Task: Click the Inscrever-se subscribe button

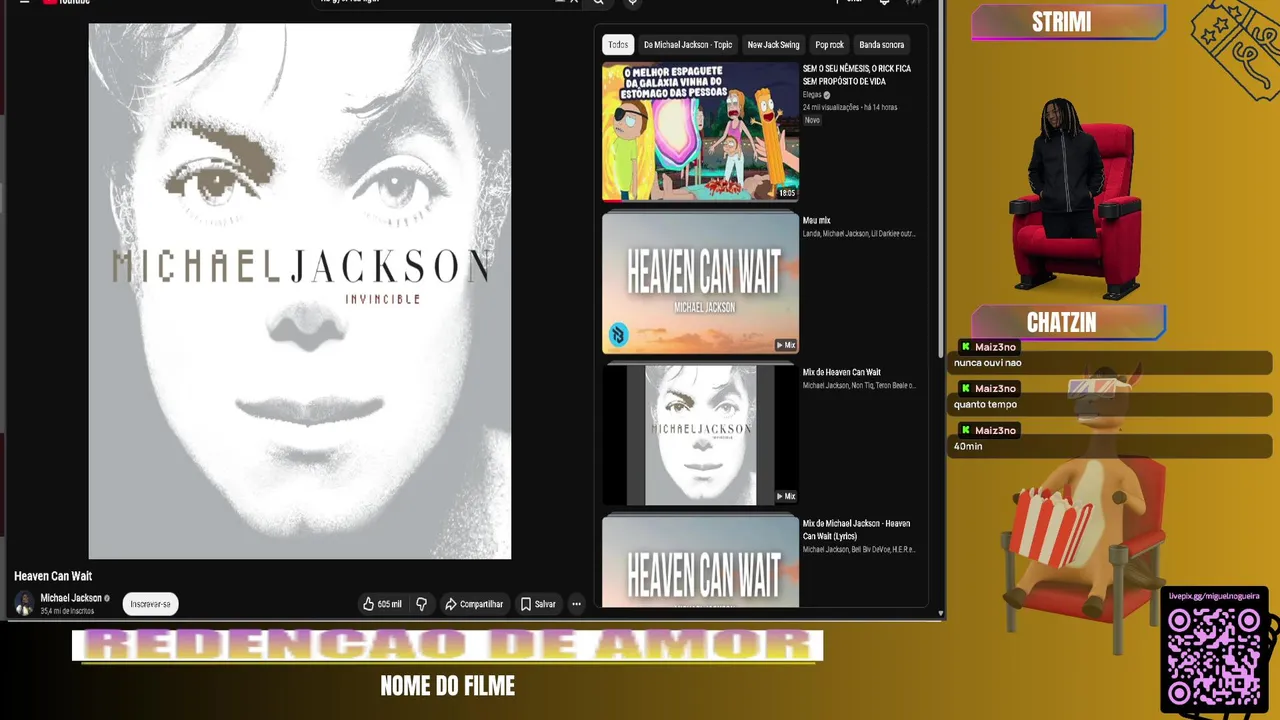Action: pyautogui.click(x=150, y=604)
